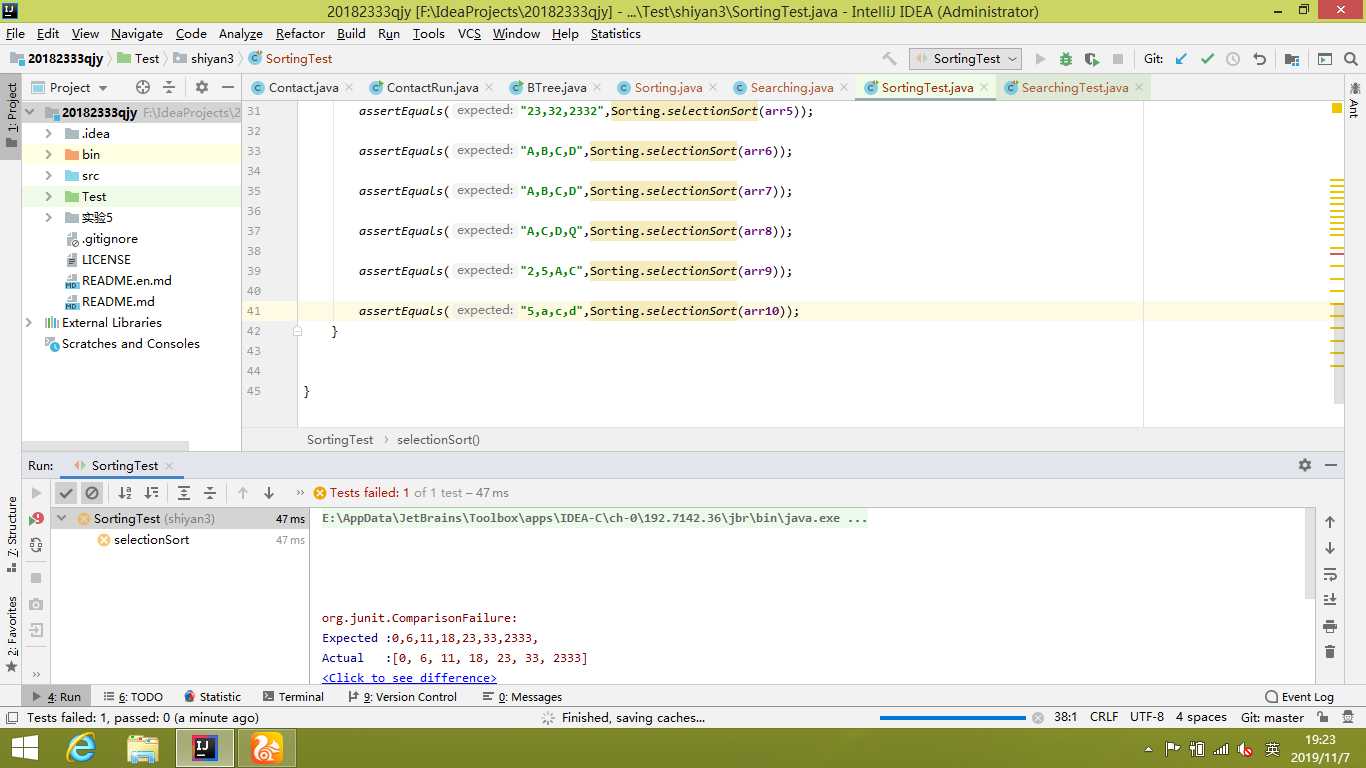This screenshot has height=768, width=1366.
Task: Switch to Sorting.java editor tab
Action: 668,87
